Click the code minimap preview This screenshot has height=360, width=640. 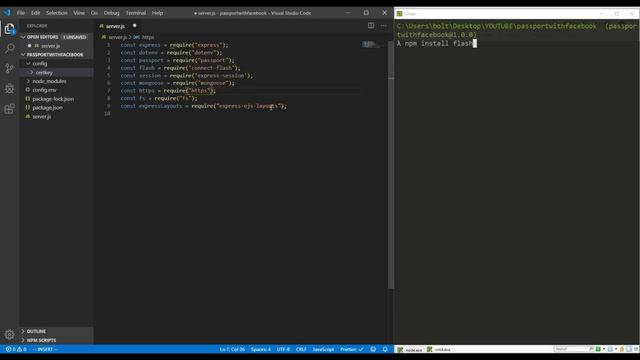(x=370, y=44)
